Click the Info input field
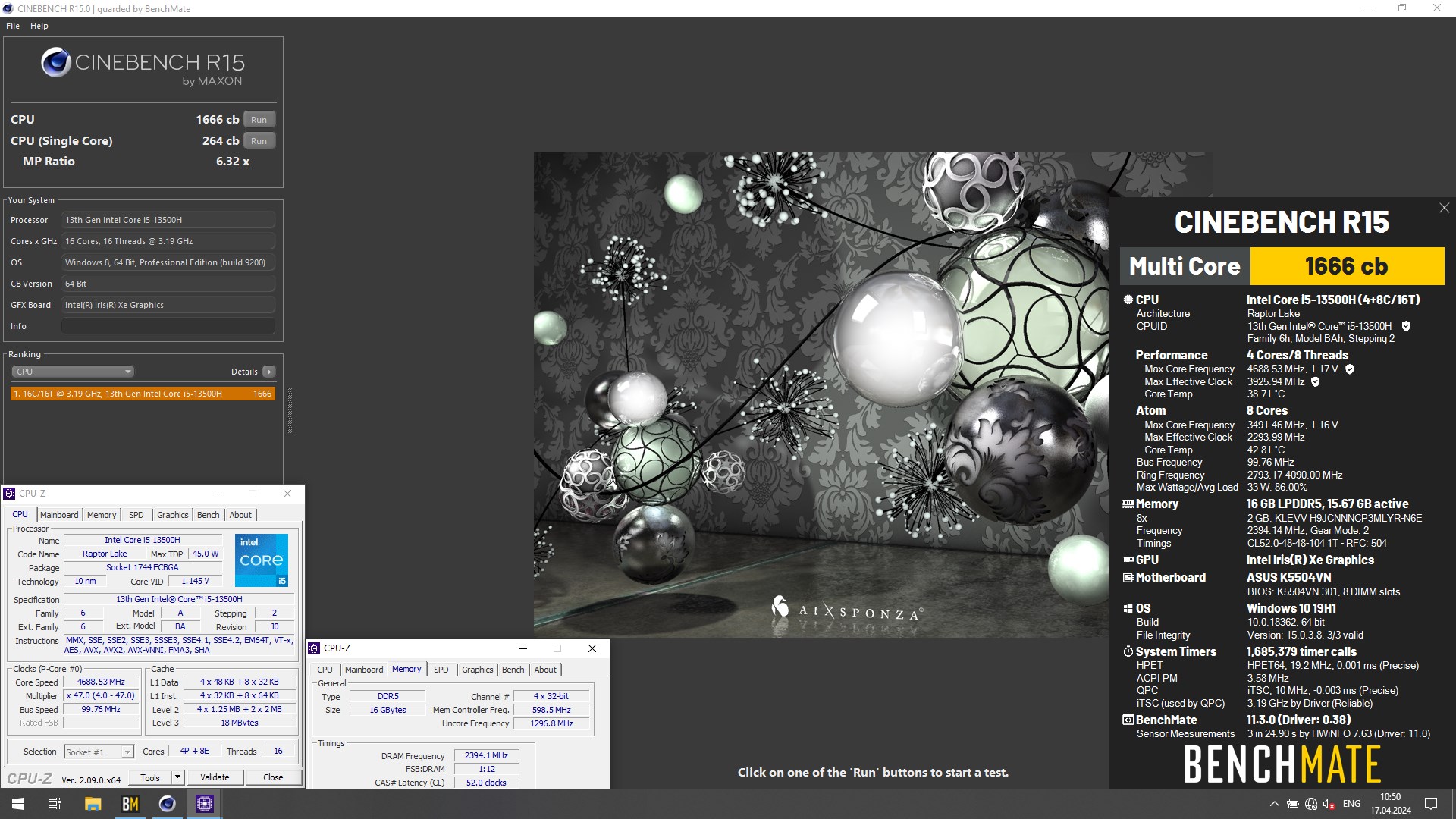 click(168, 326)
